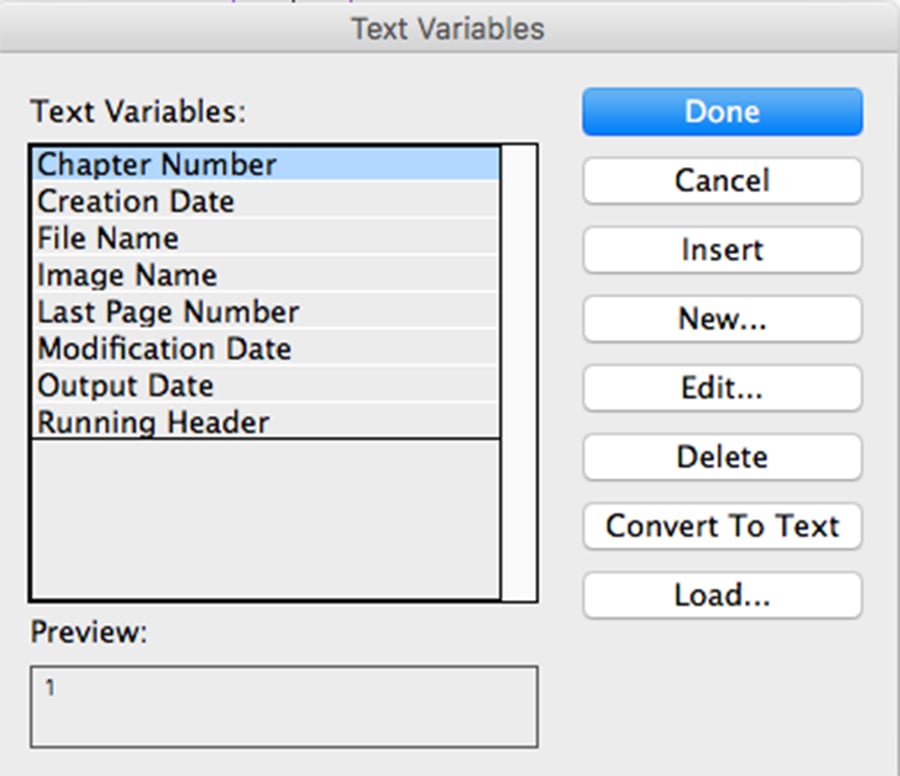Click the Text Variables list scrollbar
The image size is (900, 776).
click(518, 372)
